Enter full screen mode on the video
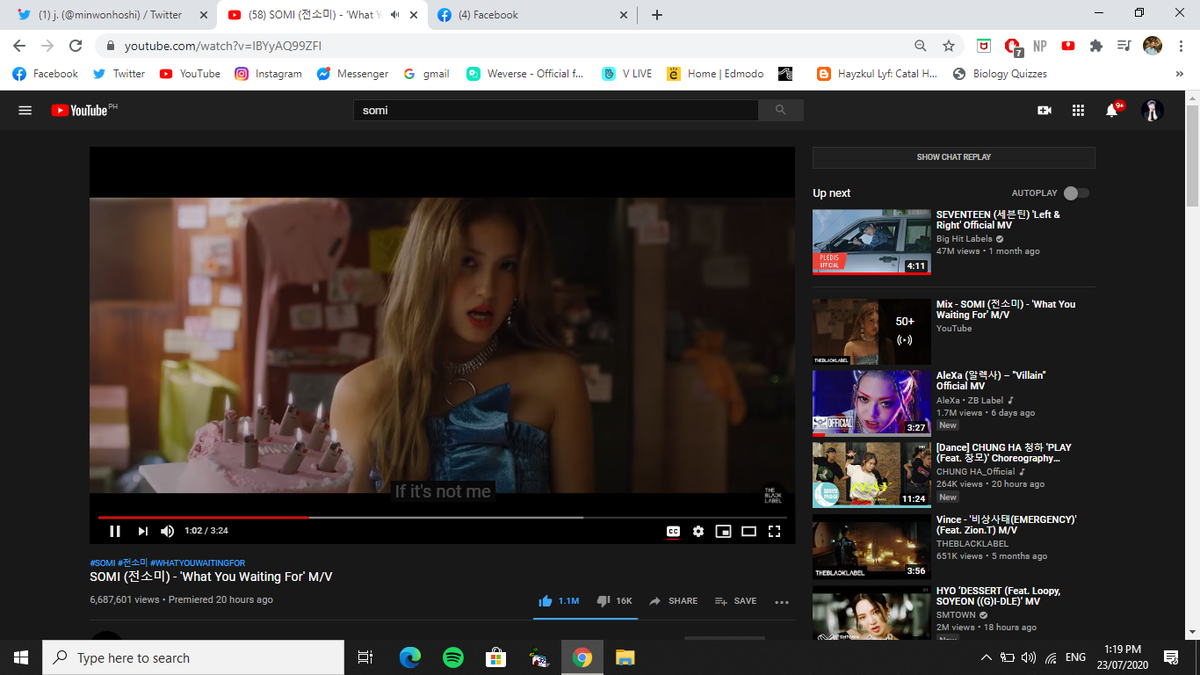 (773, 531)
